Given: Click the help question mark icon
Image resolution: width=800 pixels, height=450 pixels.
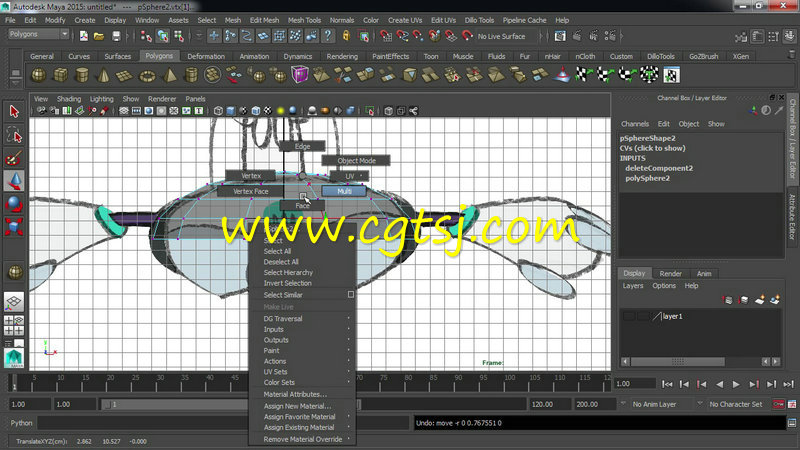Looking at the screenshot, I should coord(328,36).
